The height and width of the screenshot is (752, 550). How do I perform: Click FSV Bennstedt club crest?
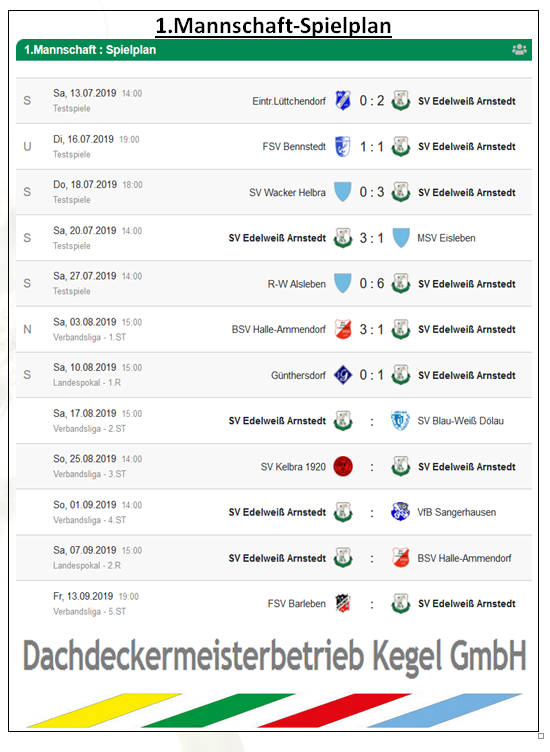342,146
